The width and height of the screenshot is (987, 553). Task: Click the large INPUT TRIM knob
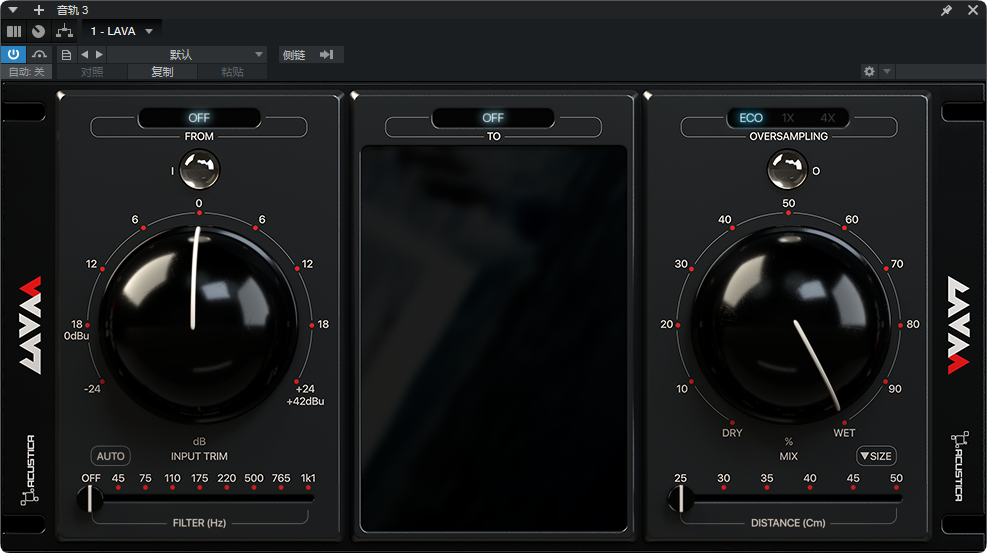pyautogui.click(x=198, y=325)
